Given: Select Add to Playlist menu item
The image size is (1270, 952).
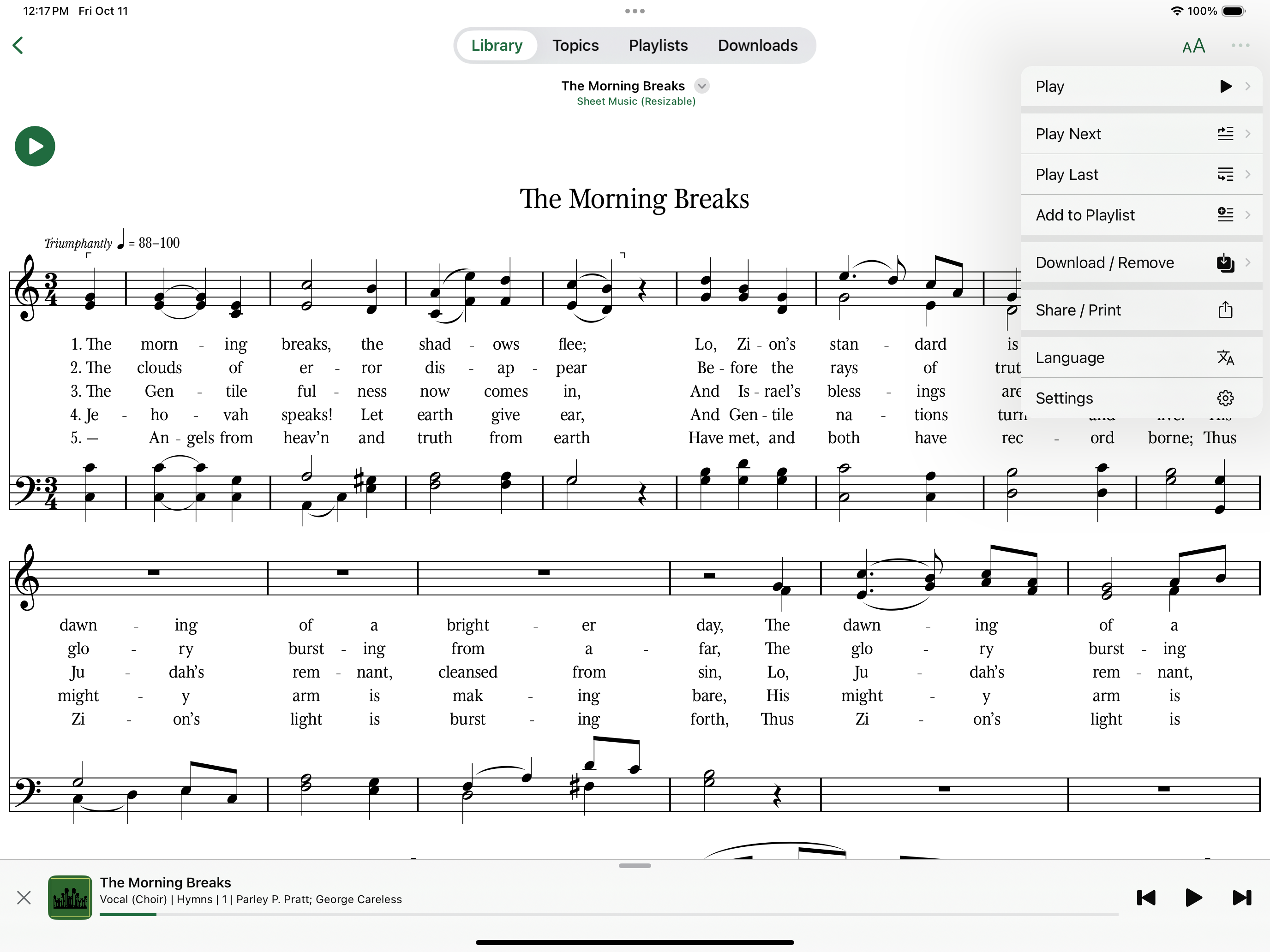Looking at the screenshot, I should coord(1141,215).
